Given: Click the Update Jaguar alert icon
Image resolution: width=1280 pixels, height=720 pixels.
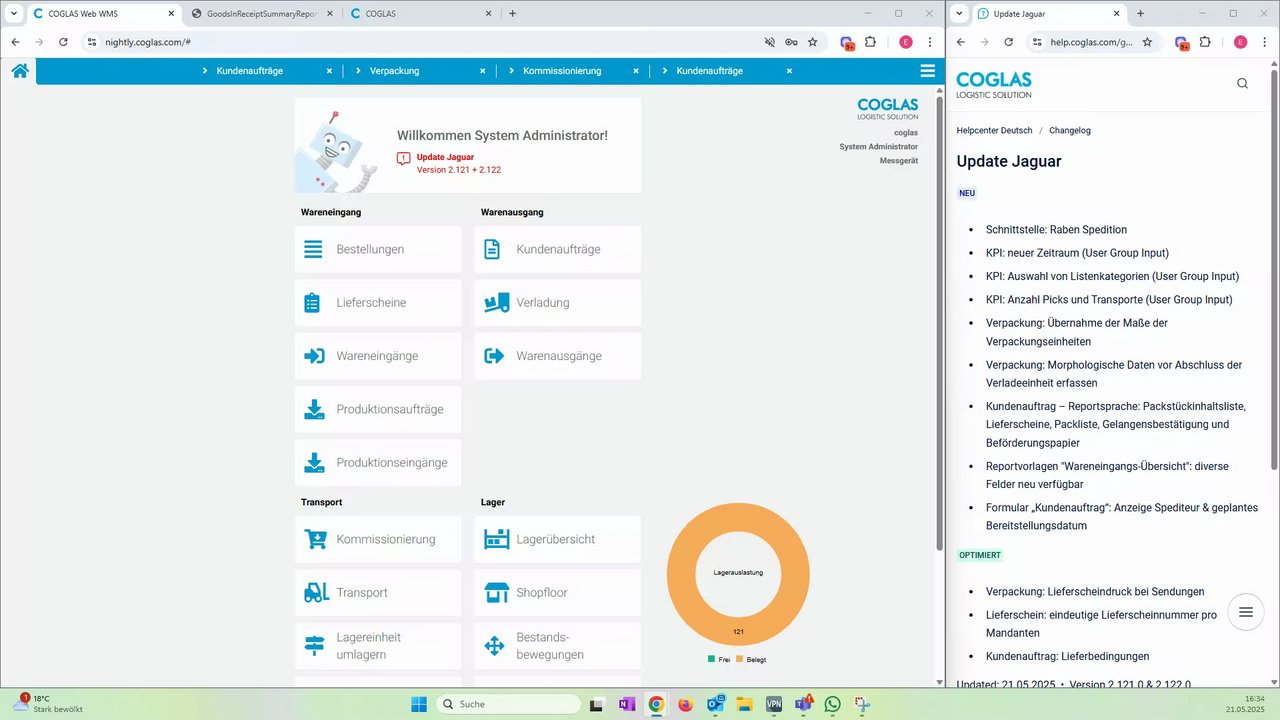Looking at the screenshot, I should (403, 158).
